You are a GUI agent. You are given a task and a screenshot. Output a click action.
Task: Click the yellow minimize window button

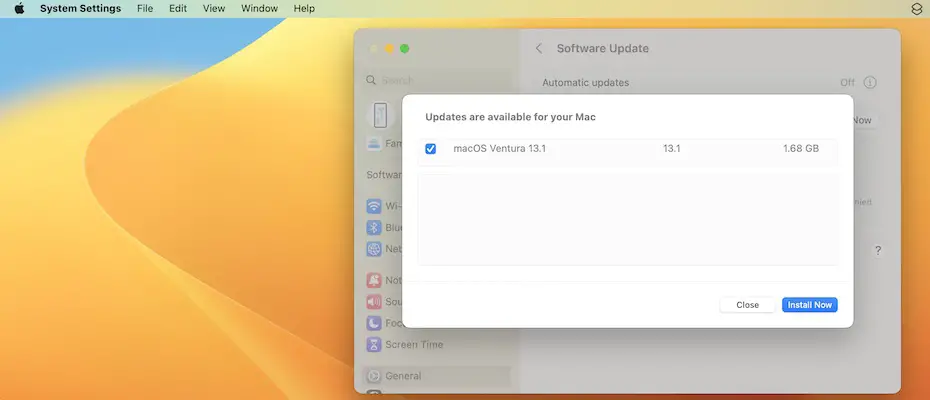click(390, 49)
